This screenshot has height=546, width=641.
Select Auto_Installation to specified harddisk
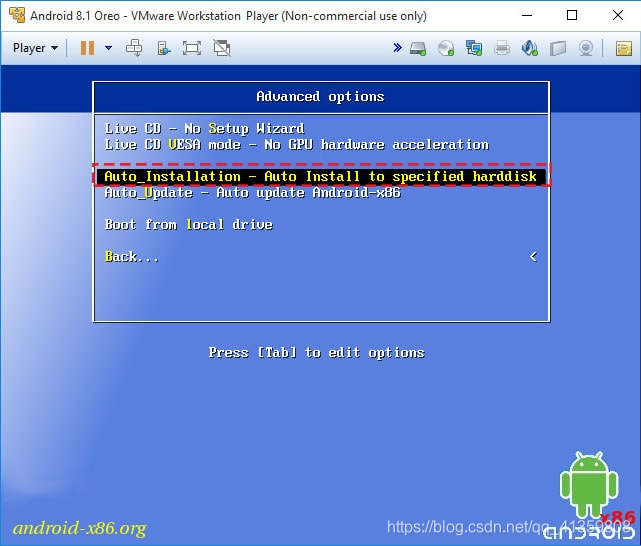[x=321, y=177]
